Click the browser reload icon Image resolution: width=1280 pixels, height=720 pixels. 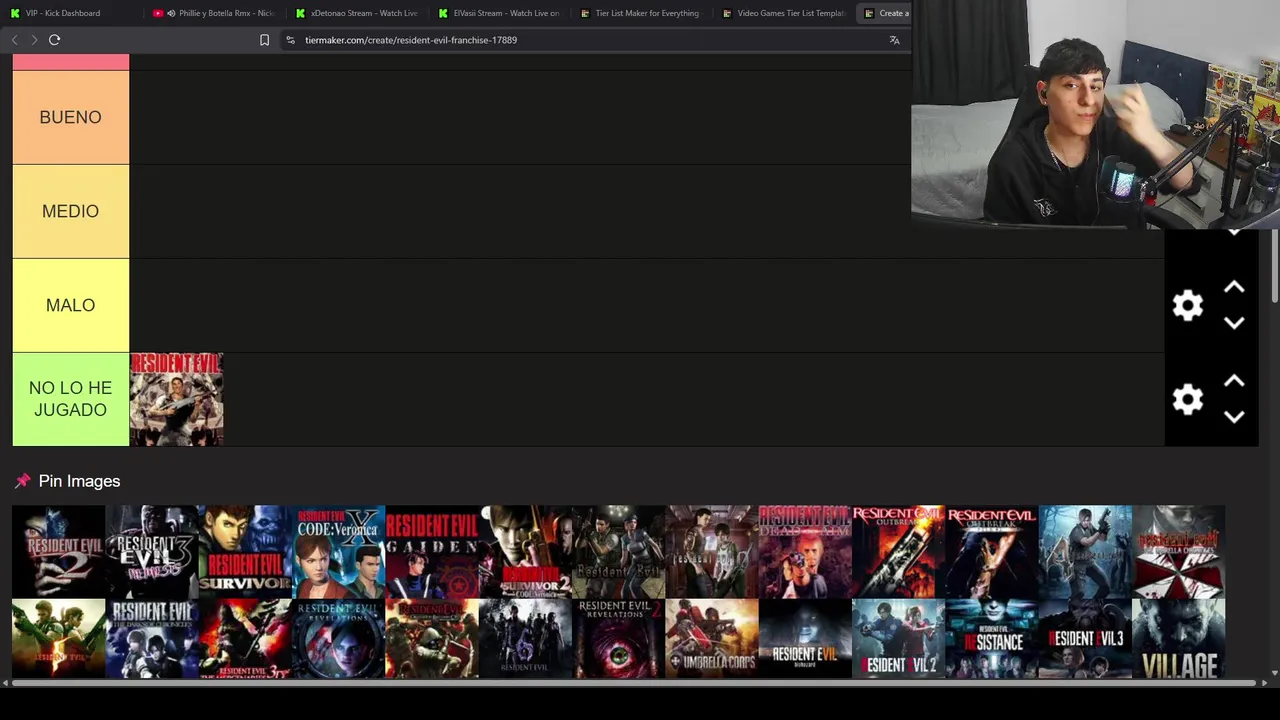point(55,40)
